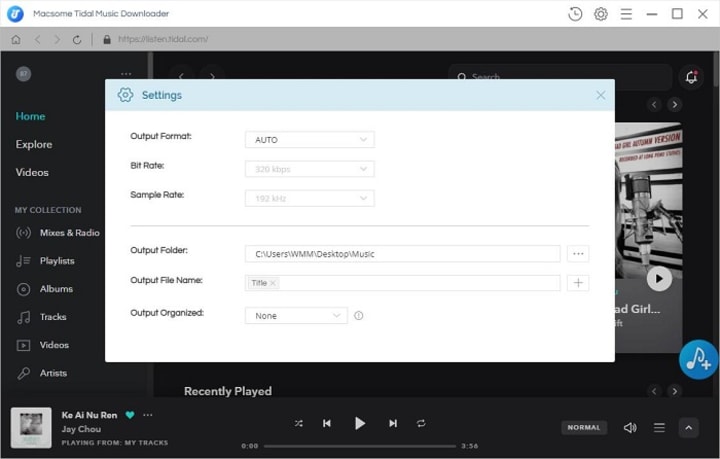This screenshot has width=720, height=459.
Task: Browse for output folder with ellipsis button
Action: 578,254
